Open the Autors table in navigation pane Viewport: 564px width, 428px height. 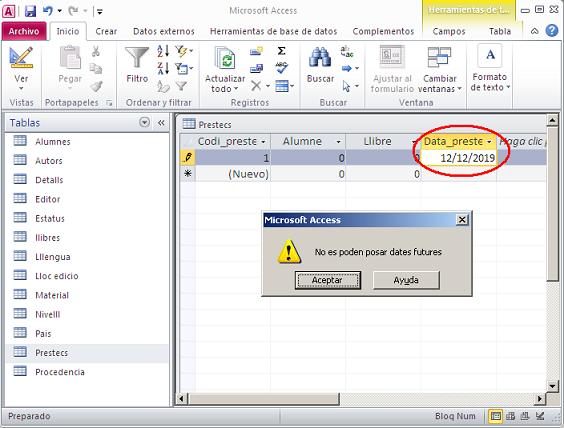49,161
